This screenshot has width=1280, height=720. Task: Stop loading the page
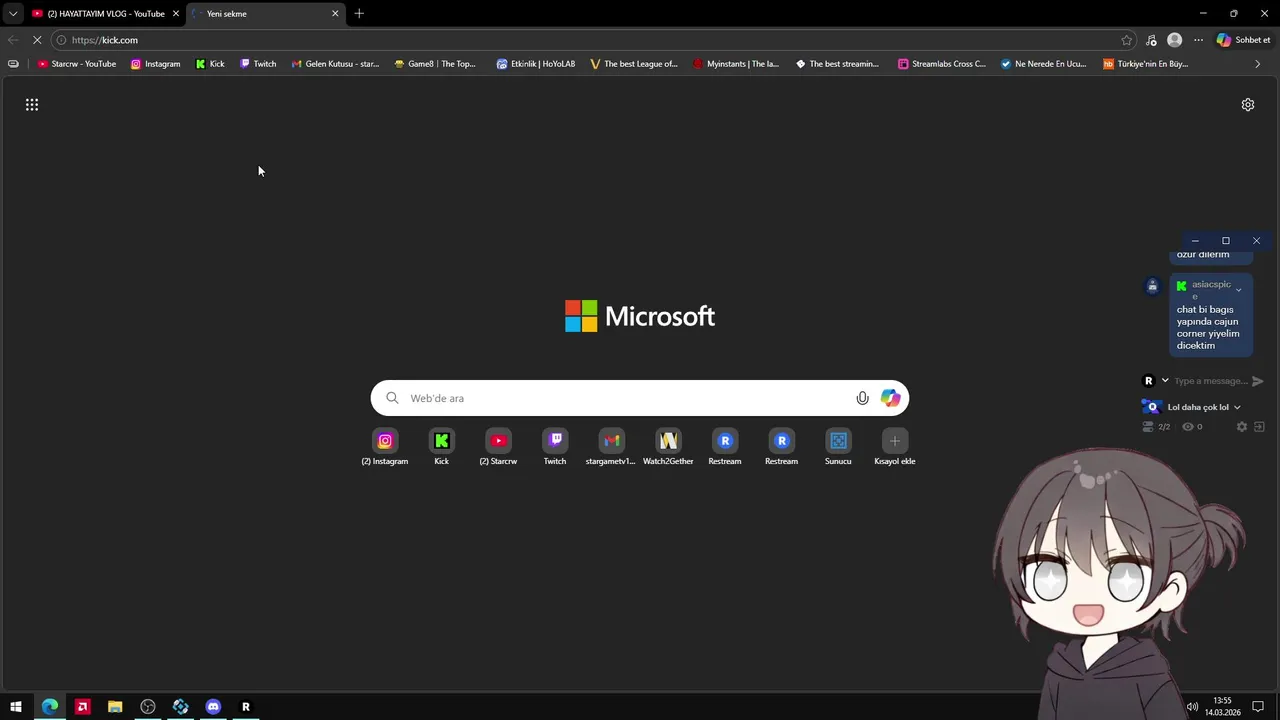pyautogui.click(x=37, y=40)
